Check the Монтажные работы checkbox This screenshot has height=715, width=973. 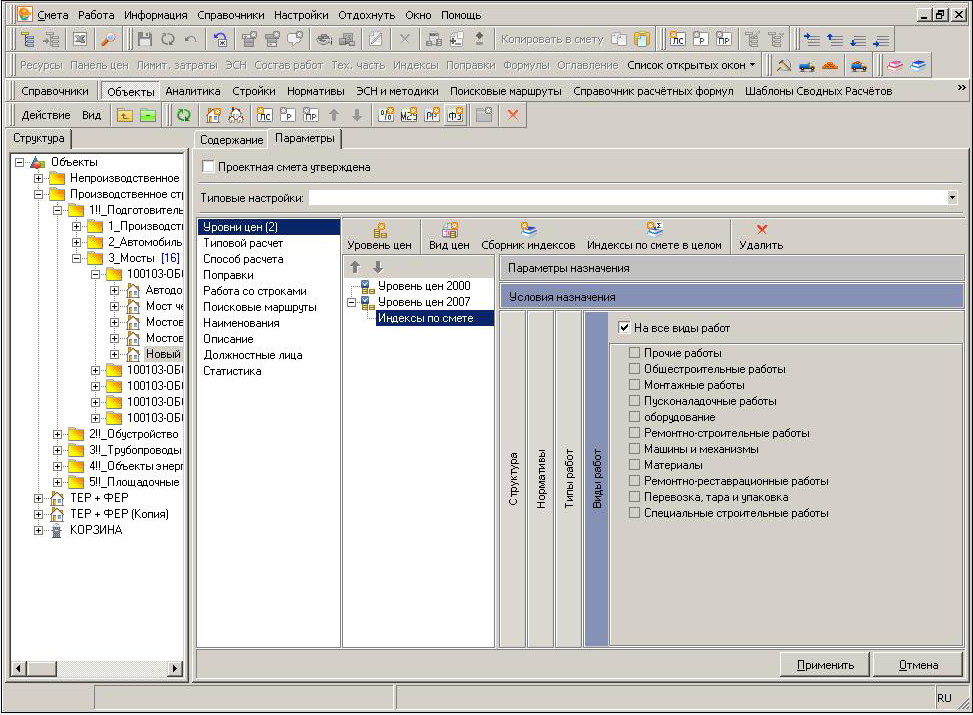point(634,385)
